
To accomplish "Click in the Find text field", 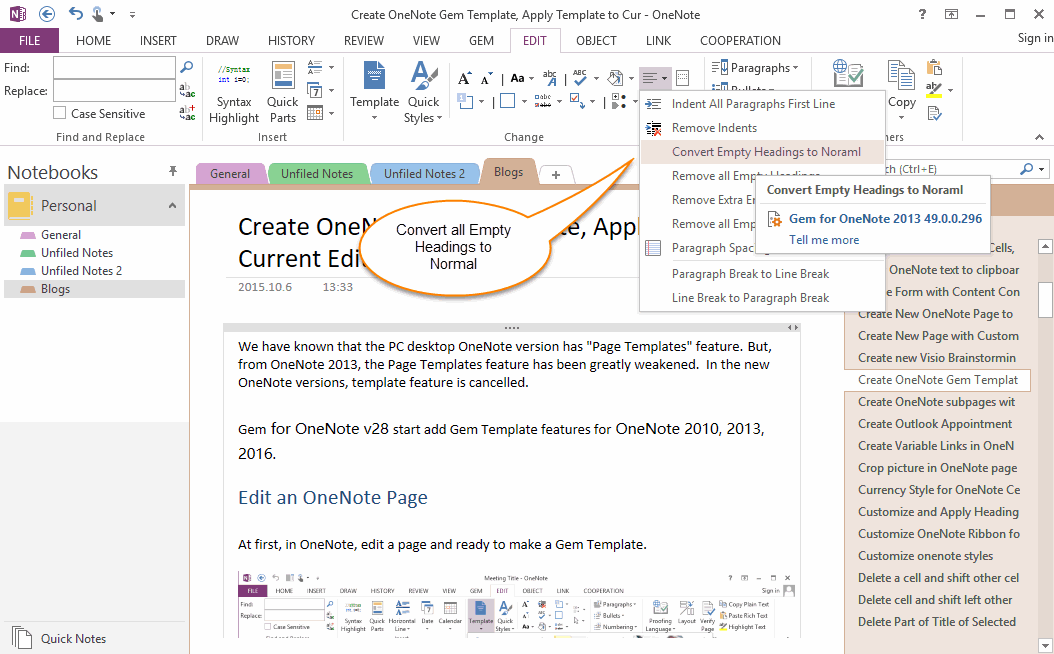I will click(x=114, y=67).
